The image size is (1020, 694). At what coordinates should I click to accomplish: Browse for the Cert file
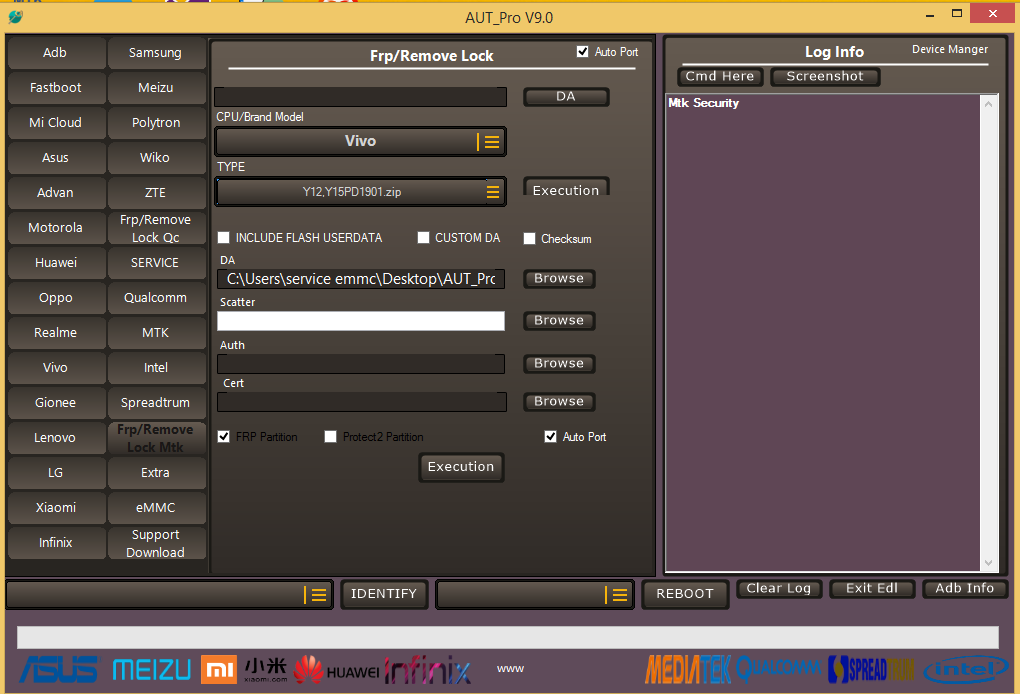click(559, 402)
